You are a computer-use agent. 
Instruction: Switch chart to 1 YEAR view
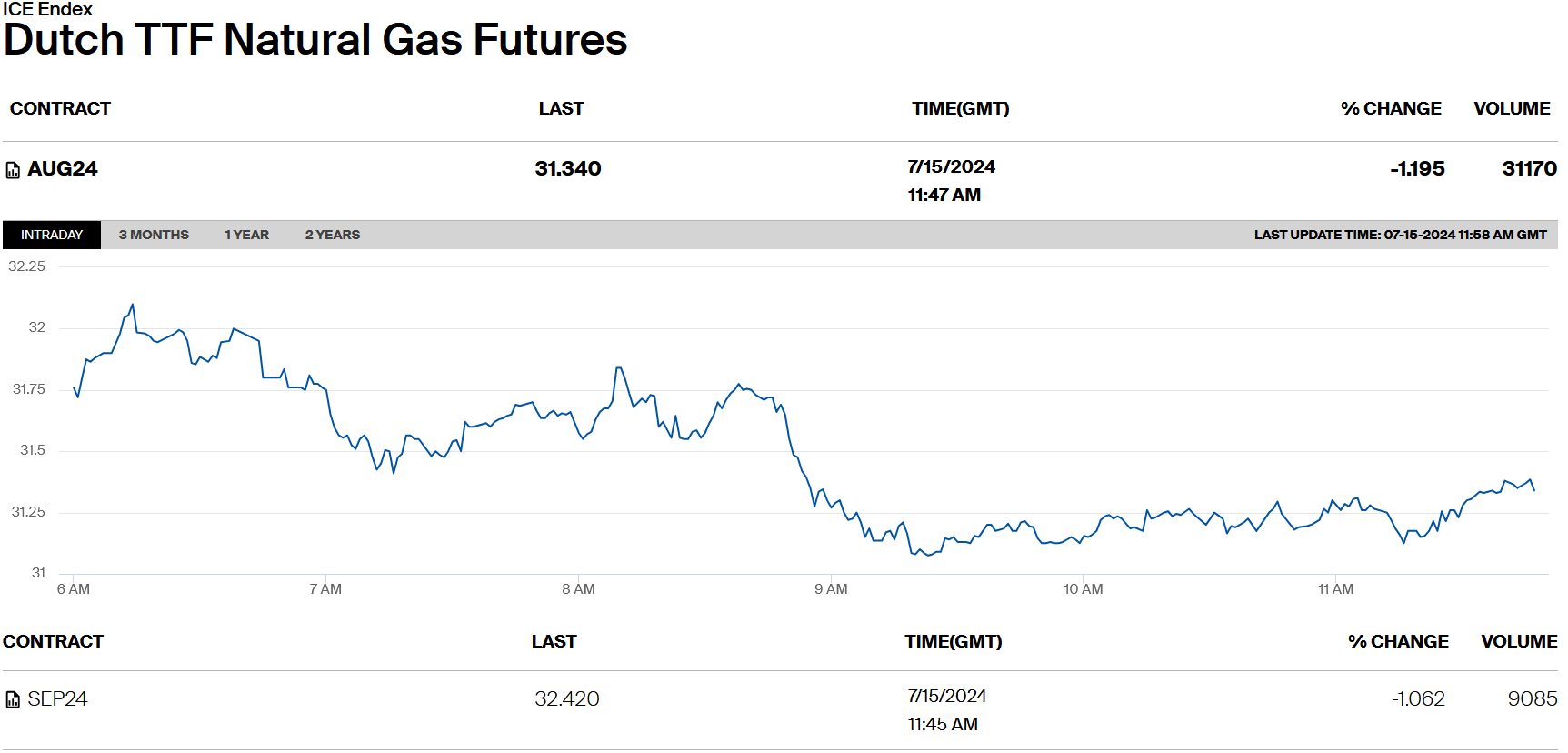point(246,235)
